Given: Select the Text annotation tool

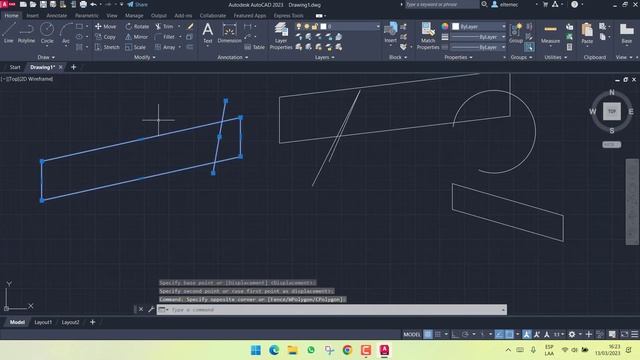Looking at the screenshot, I should [x=208, y=33].
